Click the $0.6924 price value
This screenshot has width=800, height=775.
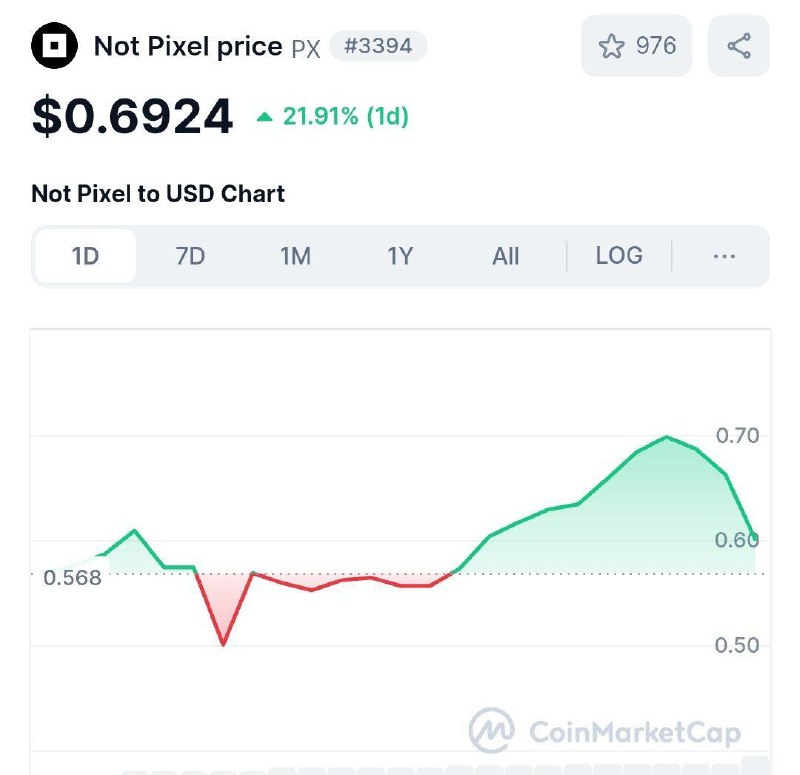132,116
